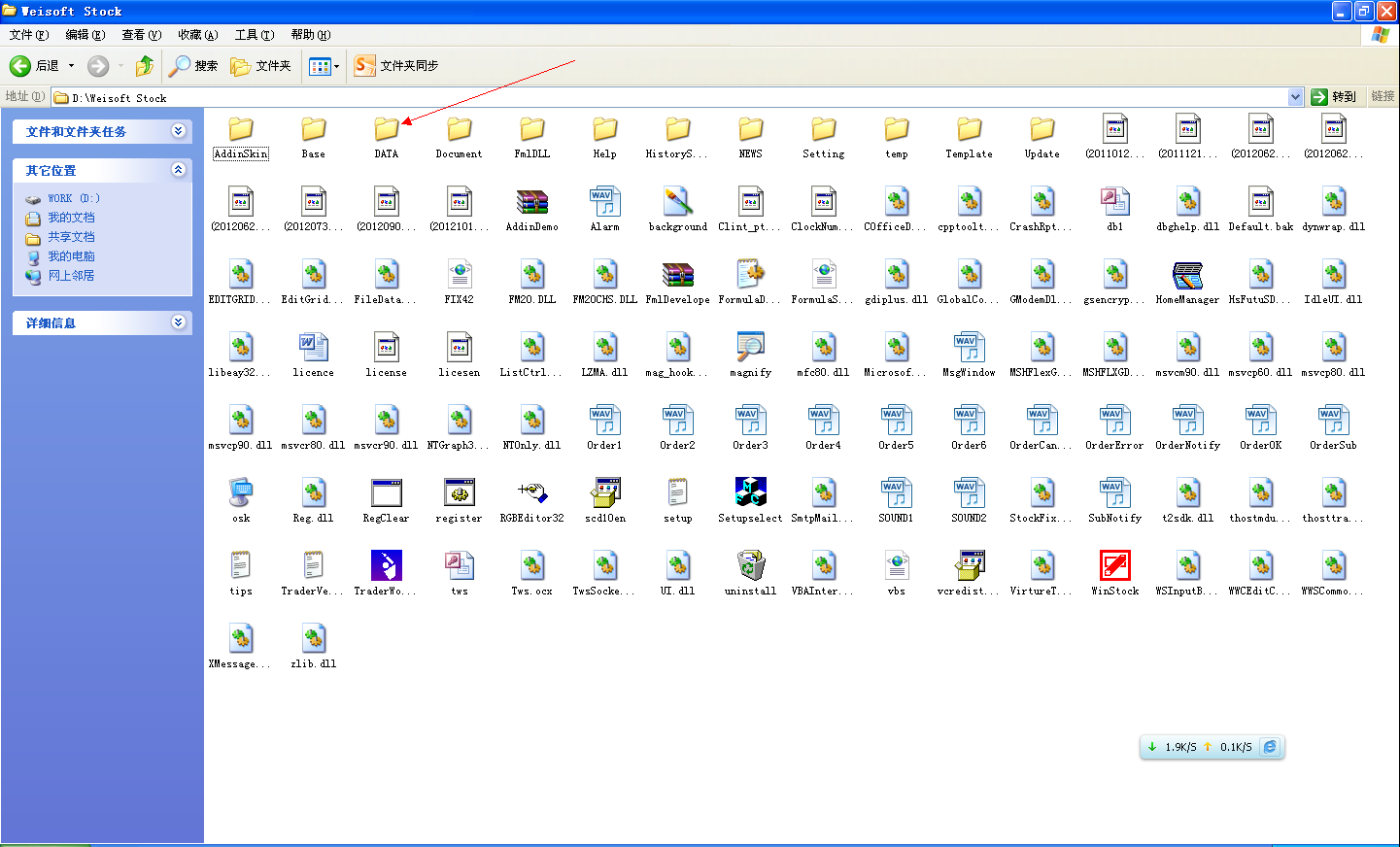1400x847 pixels.
Task: Expand the 详细信息 panel
Action: 178,322
